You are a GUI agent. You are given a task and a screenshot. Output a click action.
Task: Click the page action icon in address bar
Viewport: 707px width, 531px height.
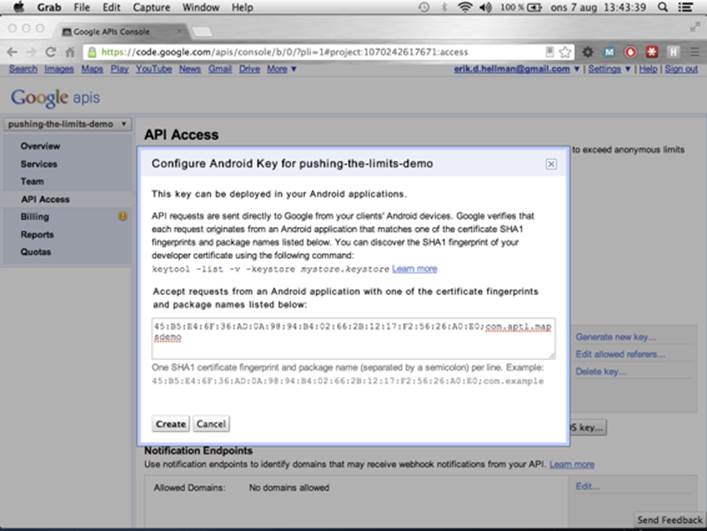(550, 52)
